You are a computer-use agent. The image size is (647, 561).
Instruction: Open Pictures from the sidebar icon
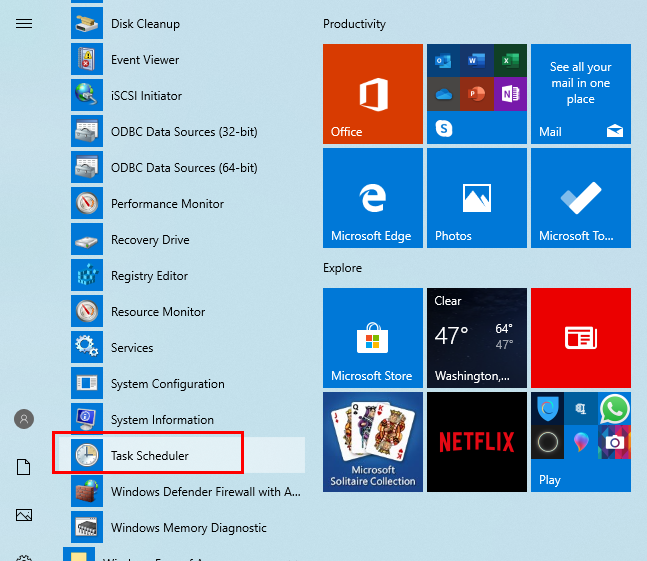pyautogui.click(x=24, y=515)
